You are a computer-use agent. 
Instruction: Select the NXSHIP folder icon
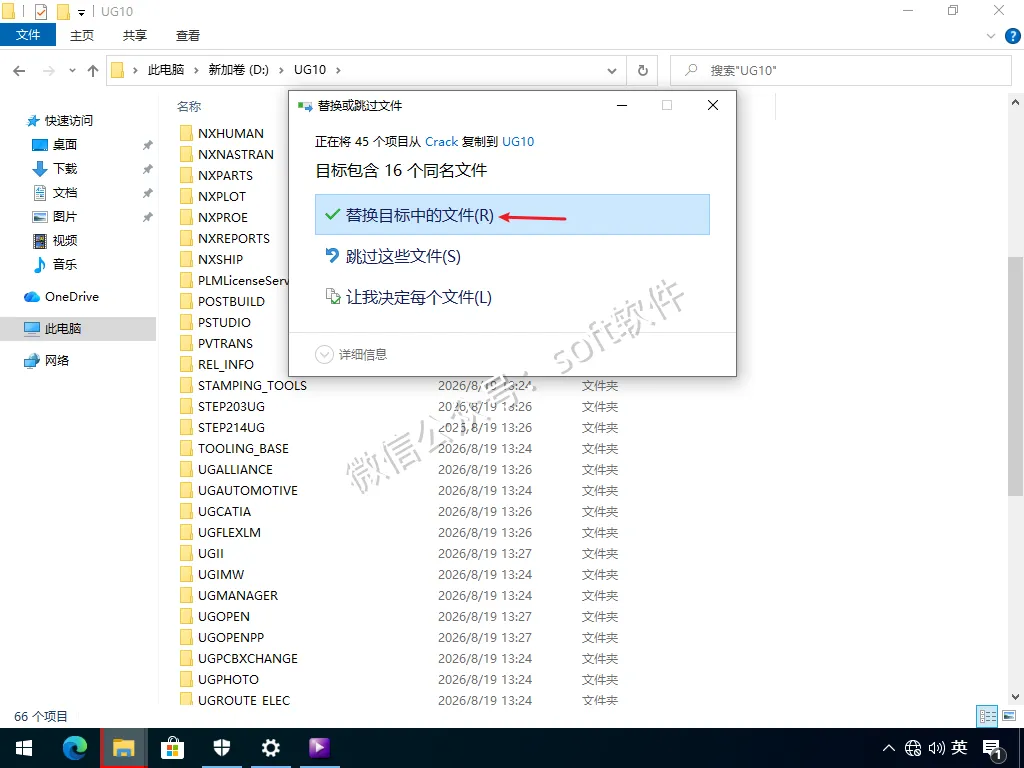tap(186, 259)
